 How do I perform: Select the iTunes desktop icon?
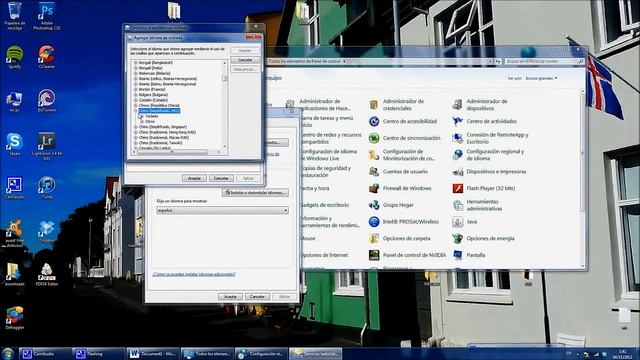[x=47, y=188]
